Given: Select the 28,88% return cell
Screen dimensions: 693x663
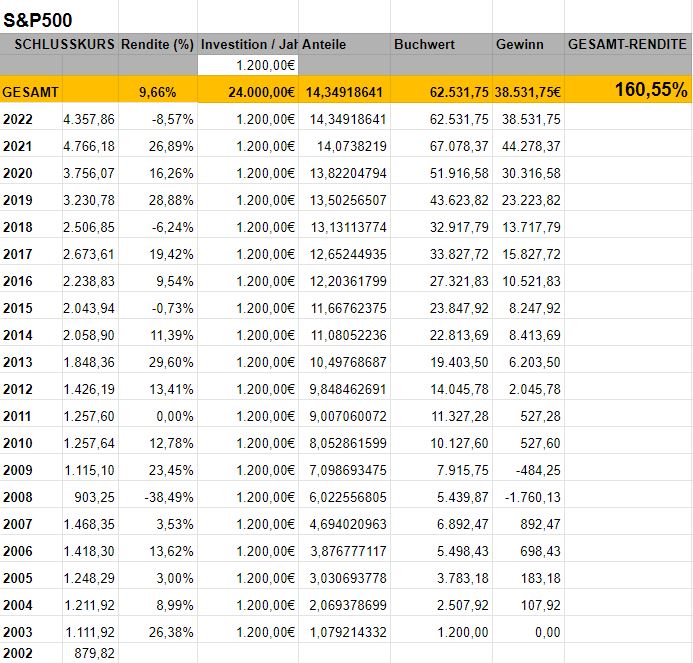Looking at the screenshot, I should [x=171, y=200].
